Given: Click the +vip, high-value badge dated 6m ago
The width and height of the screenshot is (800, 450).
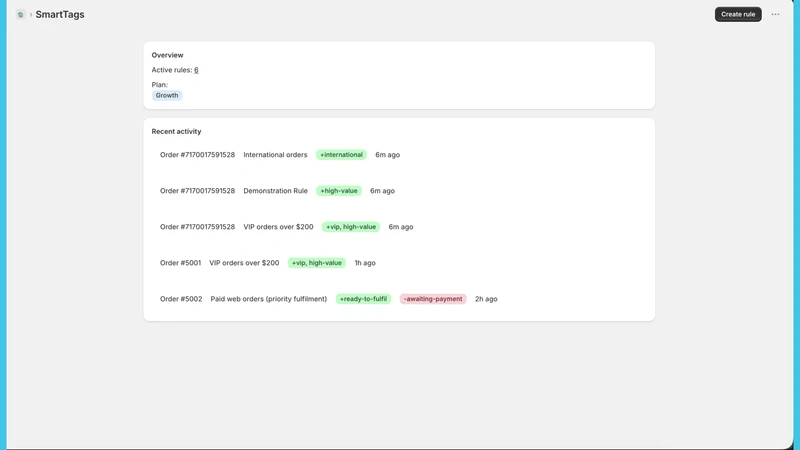Looking at the screenshot, I should click(x=351, y=227).
